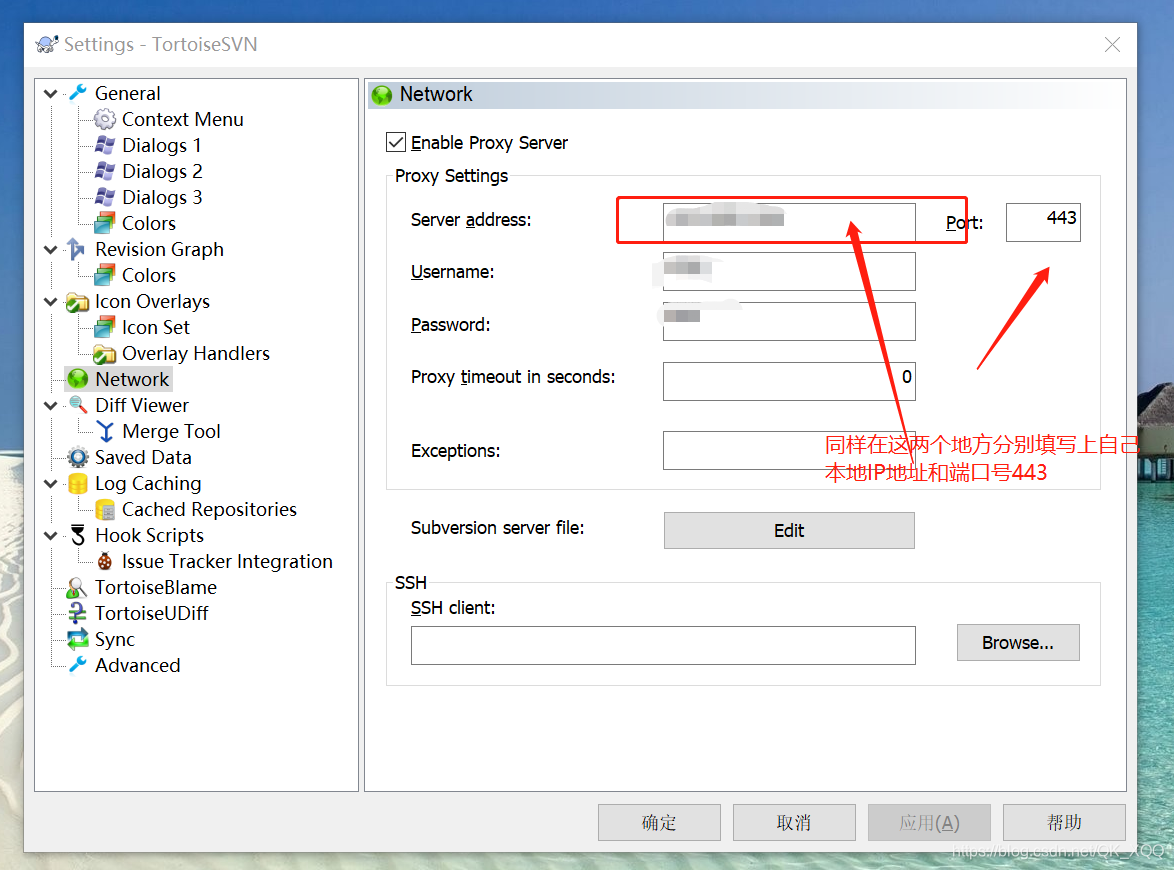Viewport: 1174px width, 870px height.
Task: Select Merge Tool tree entry
Action: point(171,431)
